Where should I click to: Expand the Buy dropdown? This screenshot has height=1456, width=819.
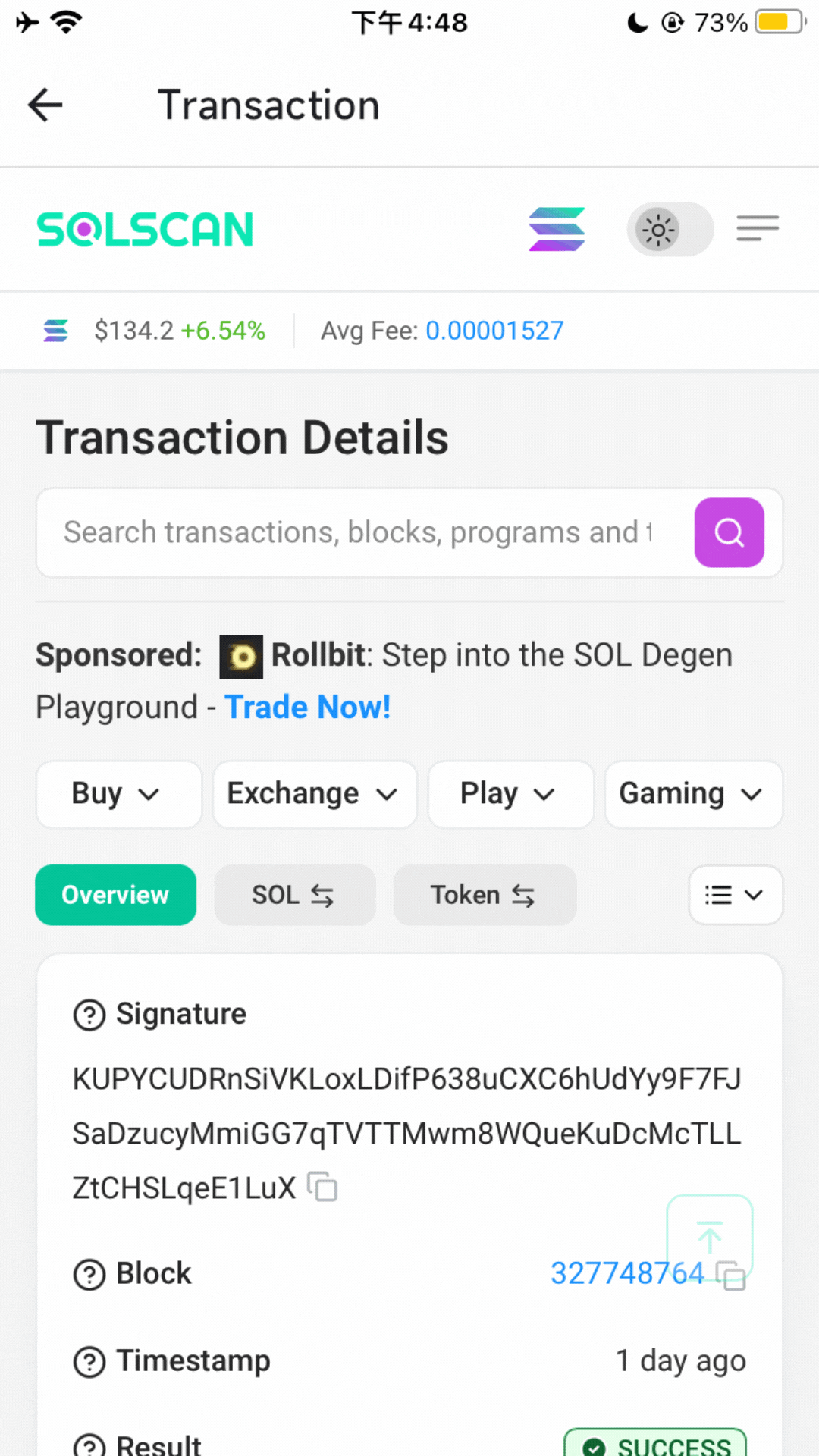tap(118, 794)
